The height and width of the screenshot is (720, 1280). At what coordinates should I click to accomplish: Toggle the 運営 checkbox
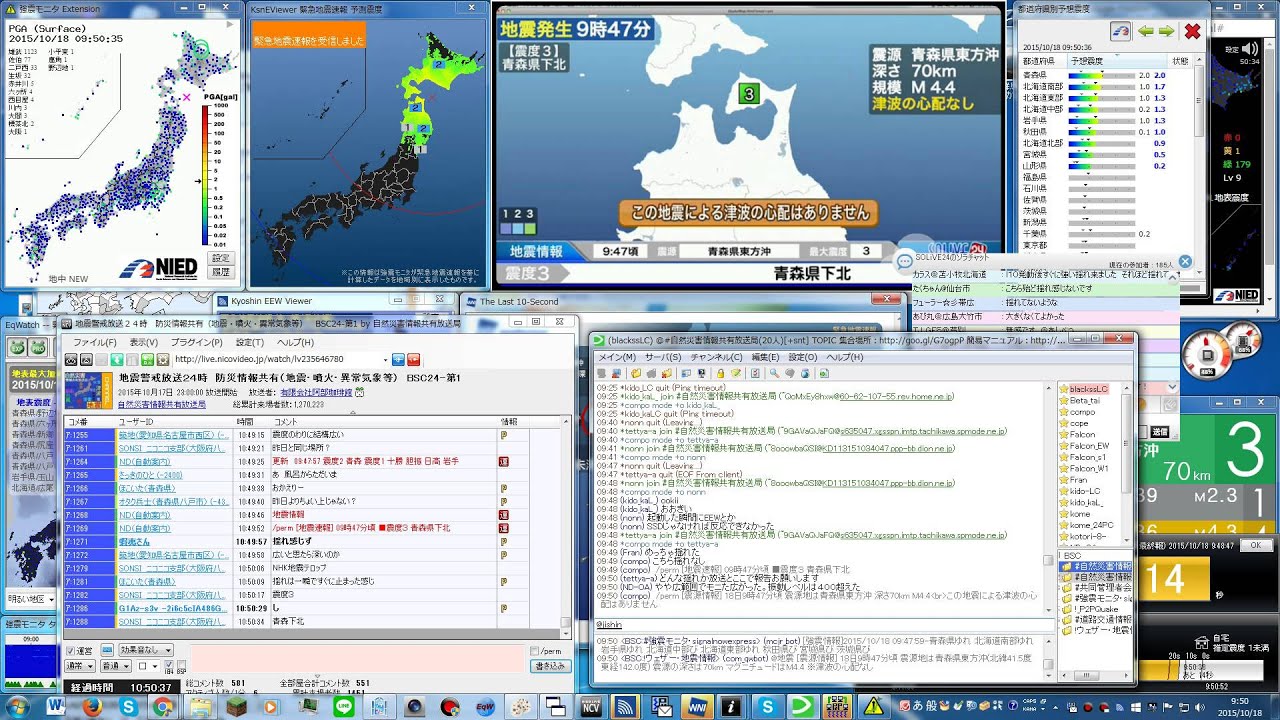pos(72,651)
